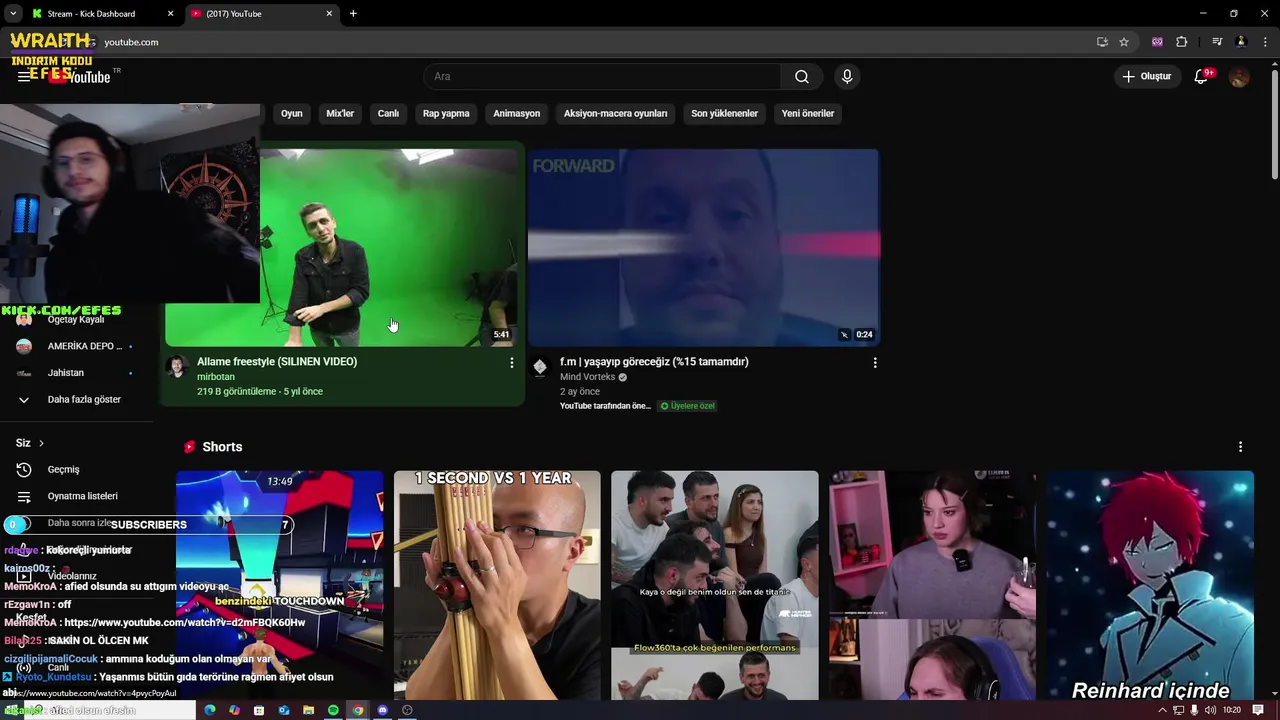Image resolution: width=1280 pixels, height=720 pixels.
Task: Show hidden system tray icons
Action: [x=1162, y=710]
